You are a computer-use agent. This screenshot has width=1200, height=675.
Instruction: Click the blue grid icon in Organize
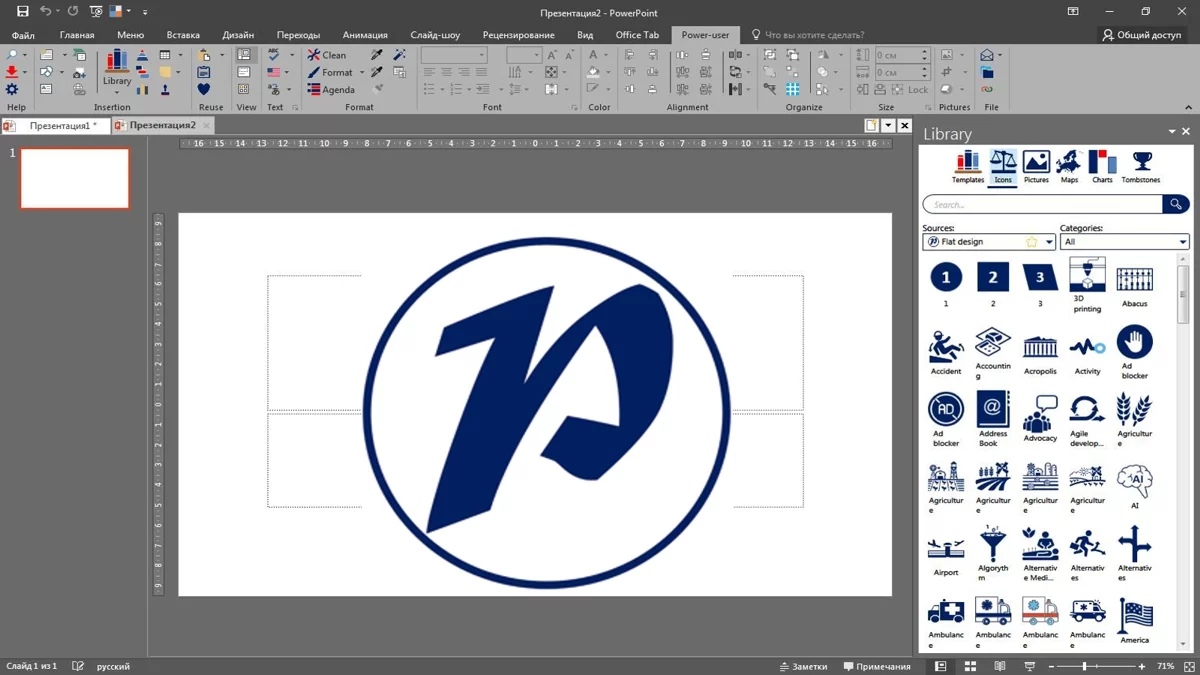(x=793, y=90)
